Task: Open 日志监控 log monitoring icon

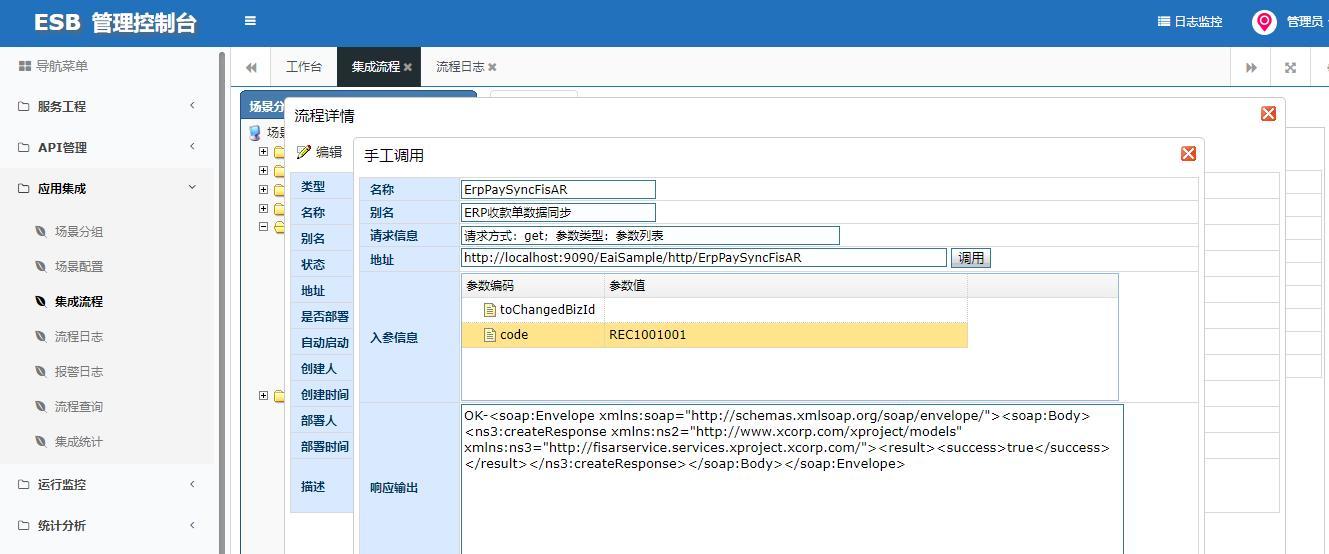Action: tap(1164, 21)
